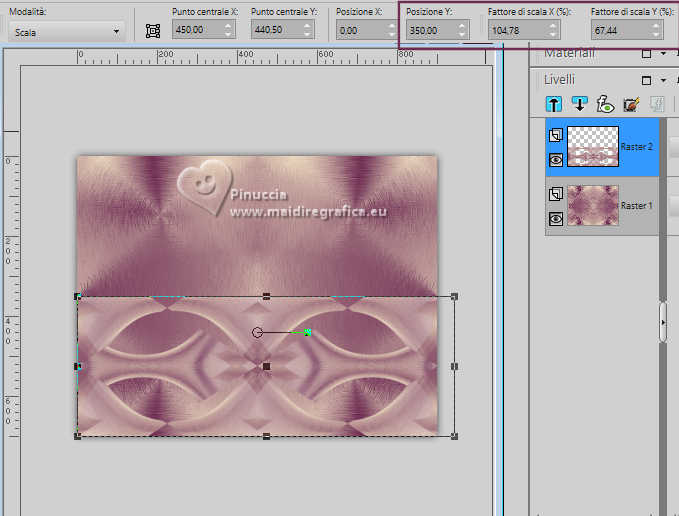Adjust the Fattore di scala Y spinner
The image size is (679, 516).
(656, 30)
